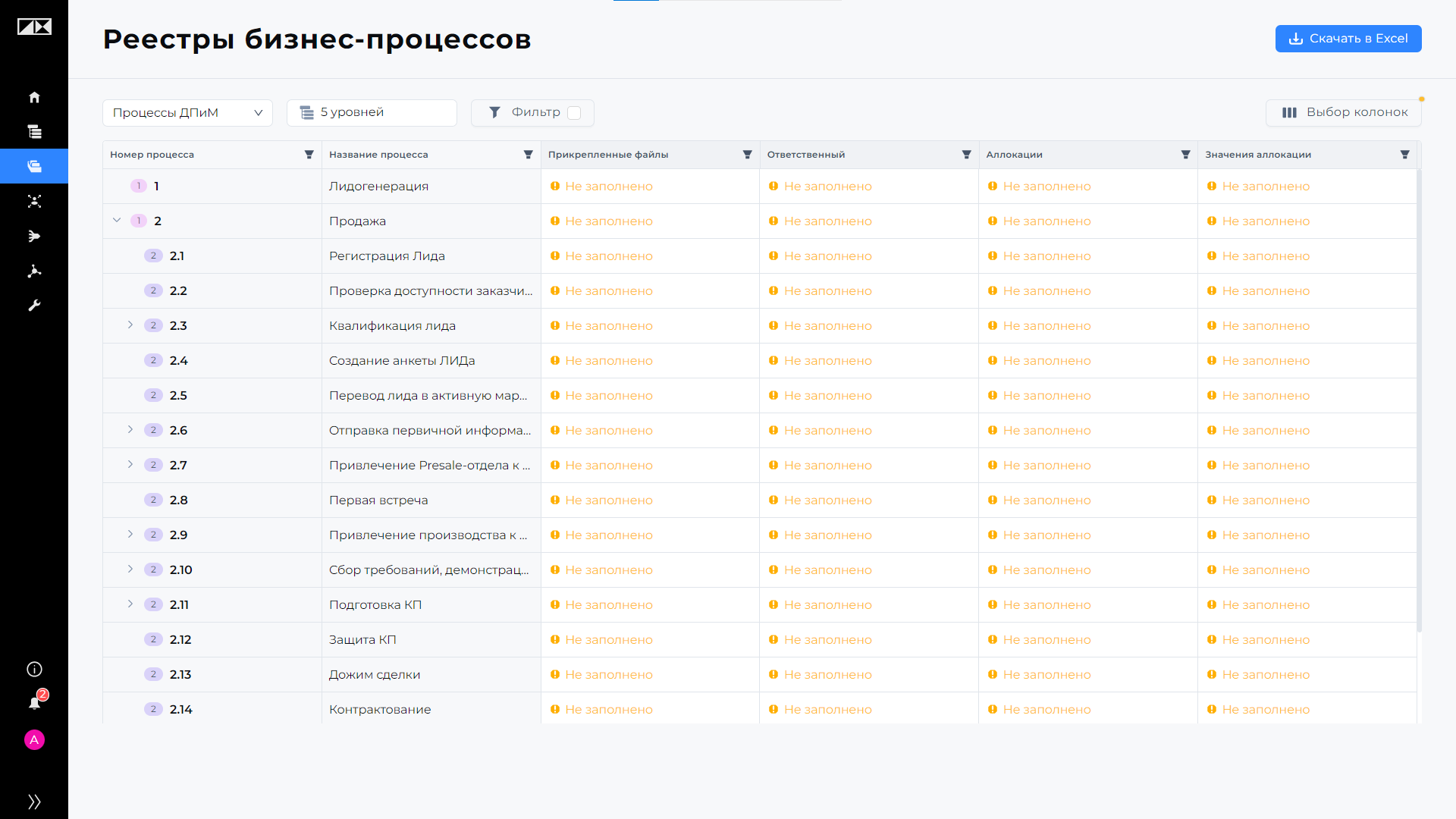Select the Лидогенерация process name

pyautogui.click(x=378, y=187)
